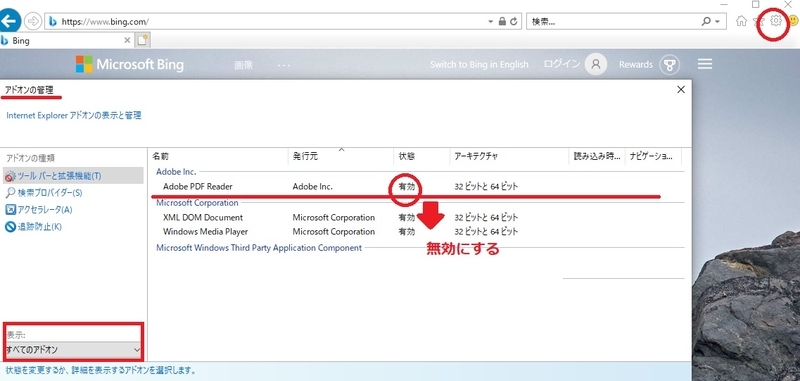Click the user avatar icon beside ログイン
The image size is (800, 381).
click(596, 64)
